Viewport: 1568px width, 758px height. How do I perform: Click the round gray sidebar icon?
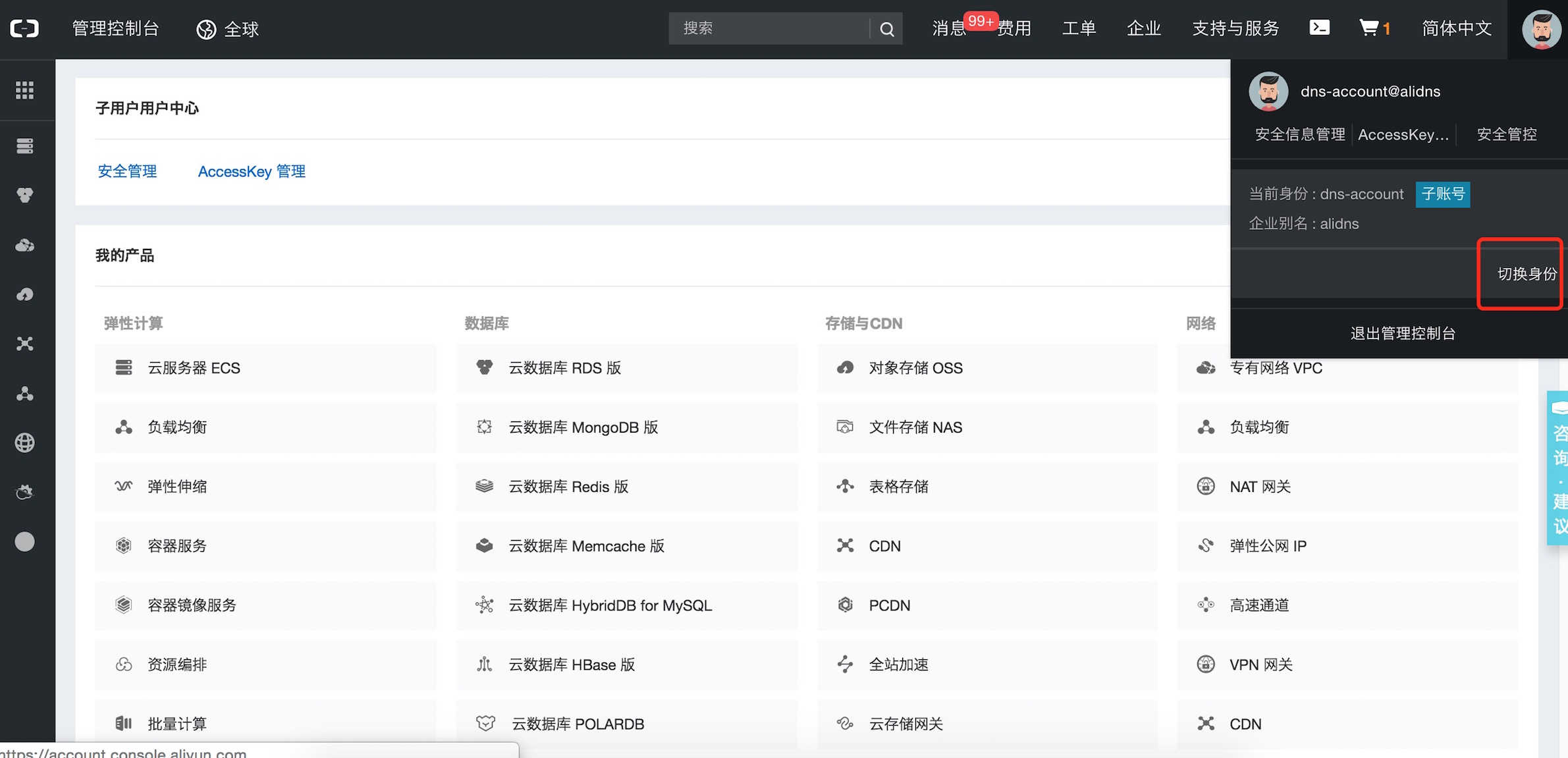[25, 541]
